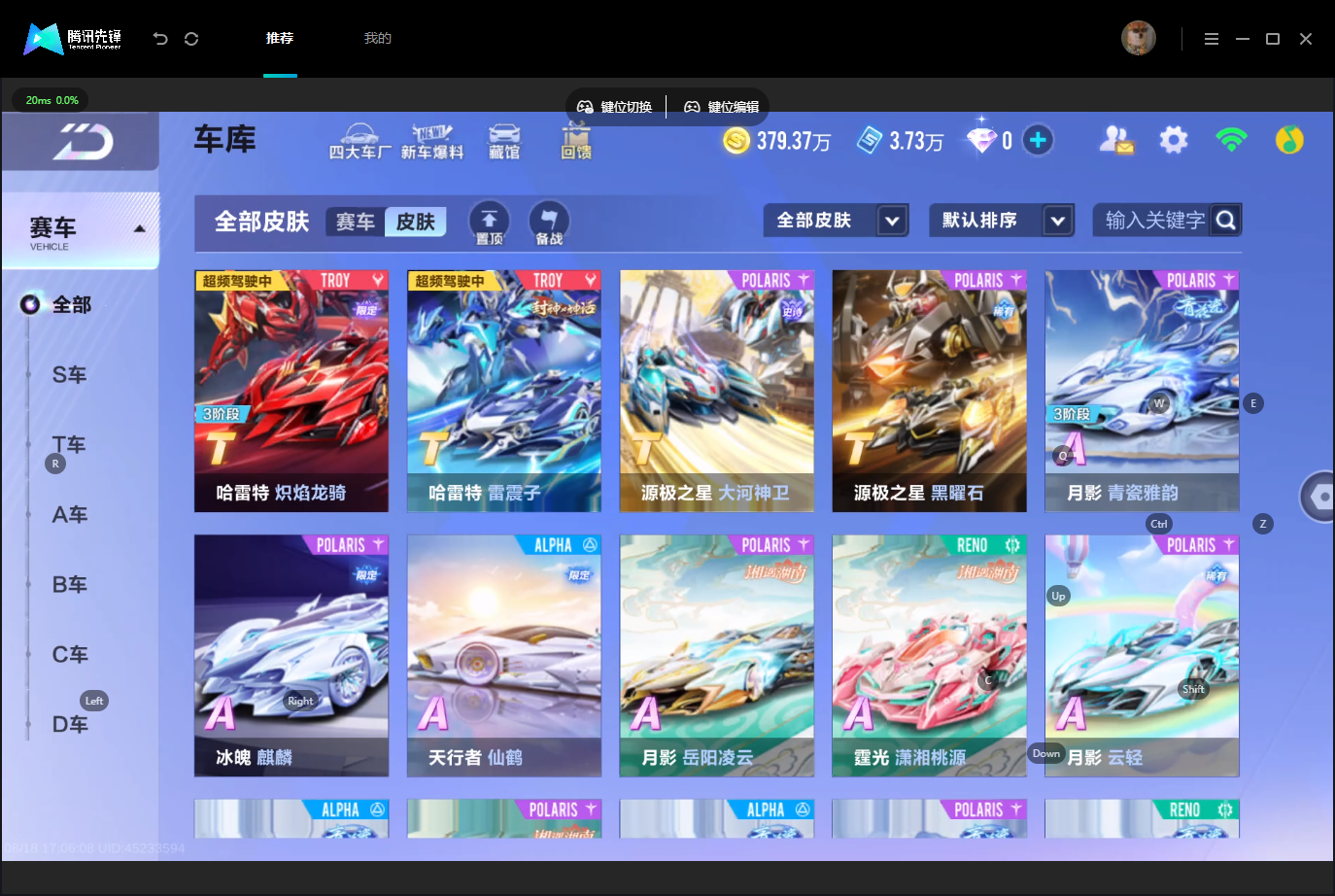Check the Wi-Fi signal icon
1335x896 pixels.
click(x=1231, y=141)
